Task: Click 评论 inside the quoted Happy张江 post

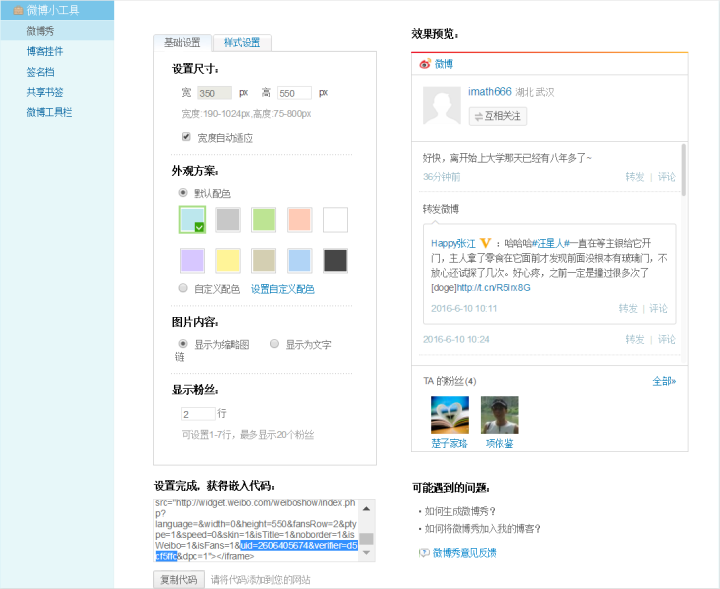Action: click(x=658, y=308)
